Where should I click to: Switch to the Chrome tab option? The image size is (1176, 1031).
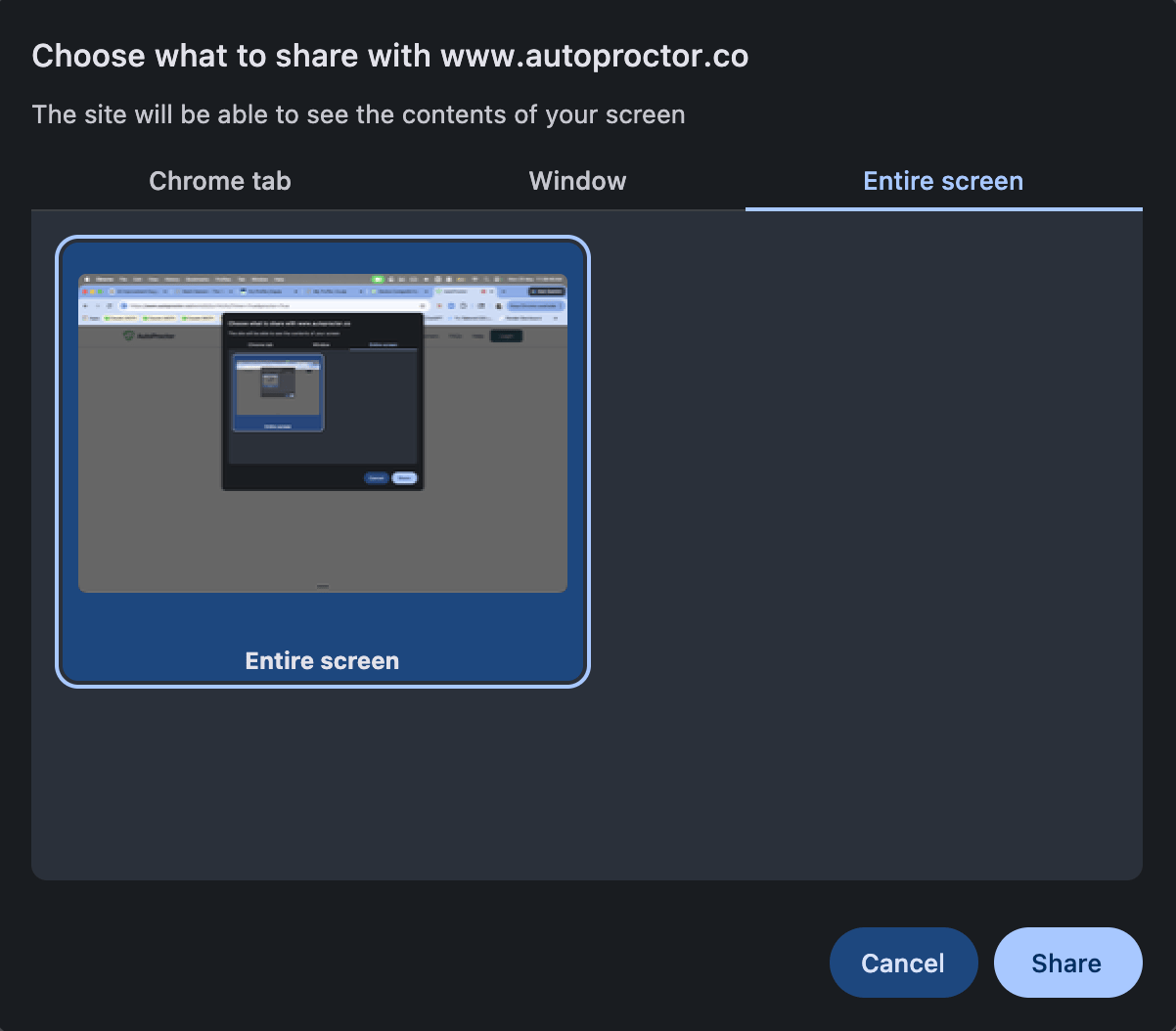(x=220, y=181)
